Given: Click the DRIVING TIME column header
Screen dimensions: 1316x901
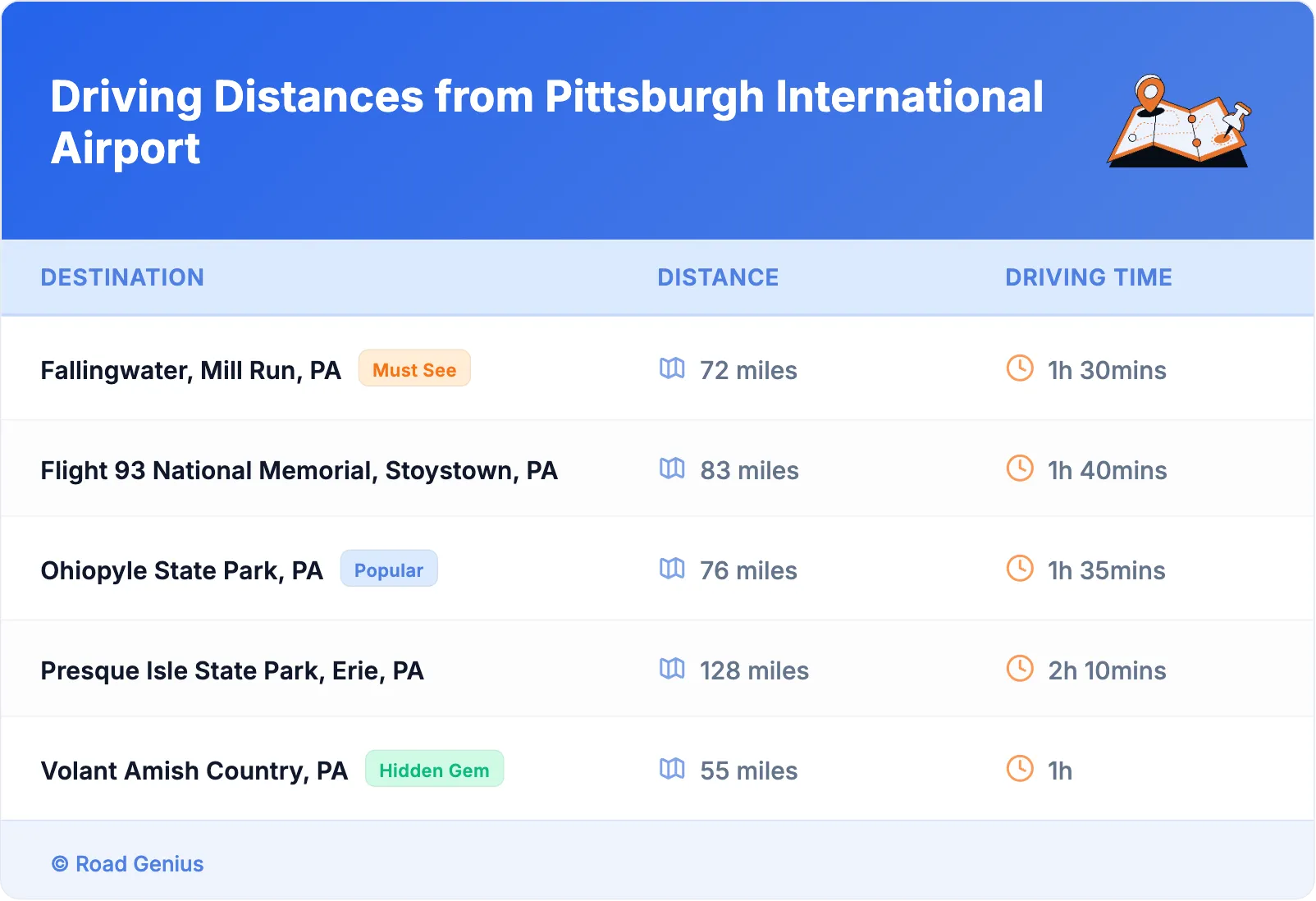Looking at the screenshot, I should [1089, 277].
